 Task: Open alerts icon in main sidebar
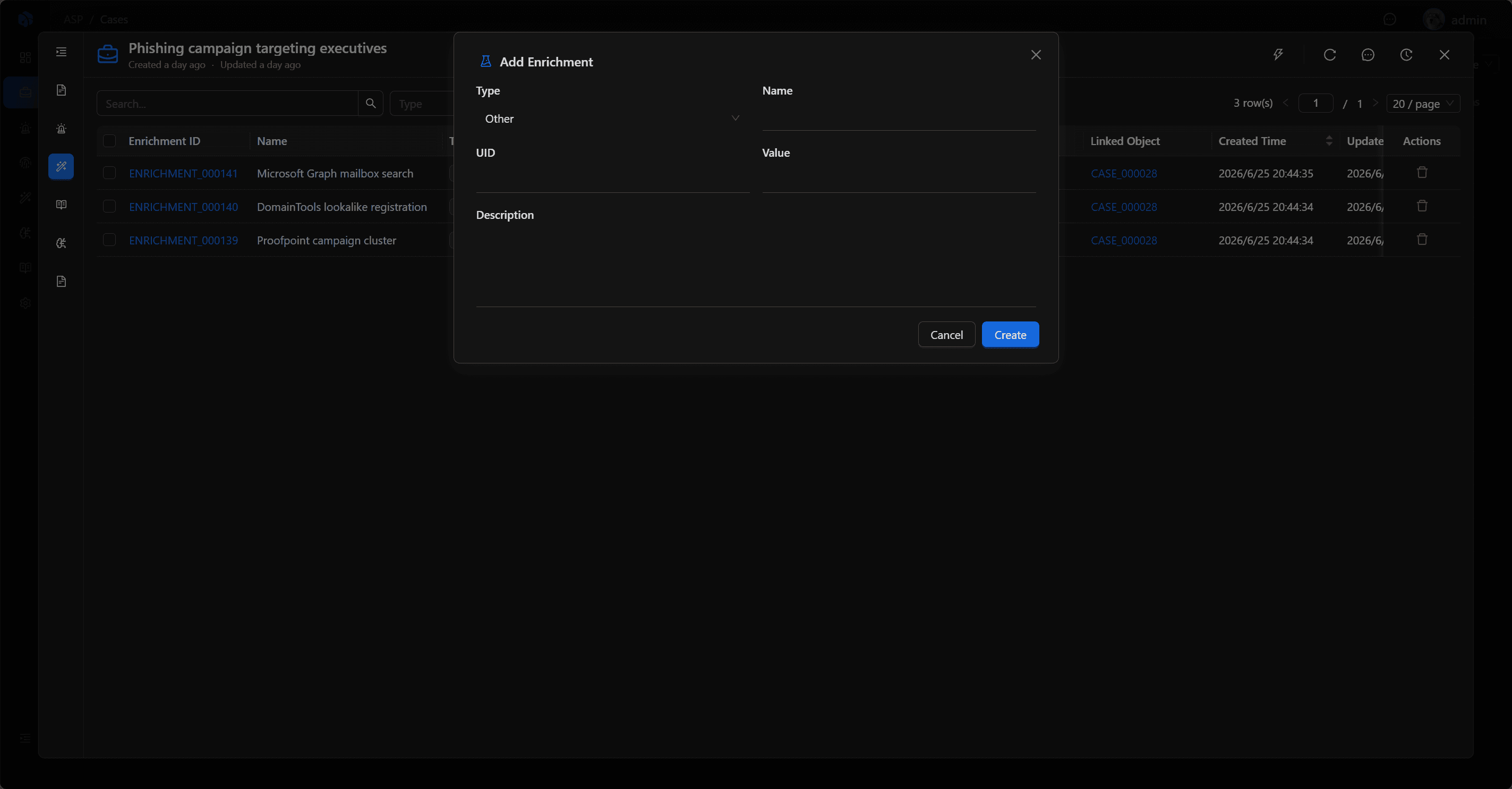(25, 128)
